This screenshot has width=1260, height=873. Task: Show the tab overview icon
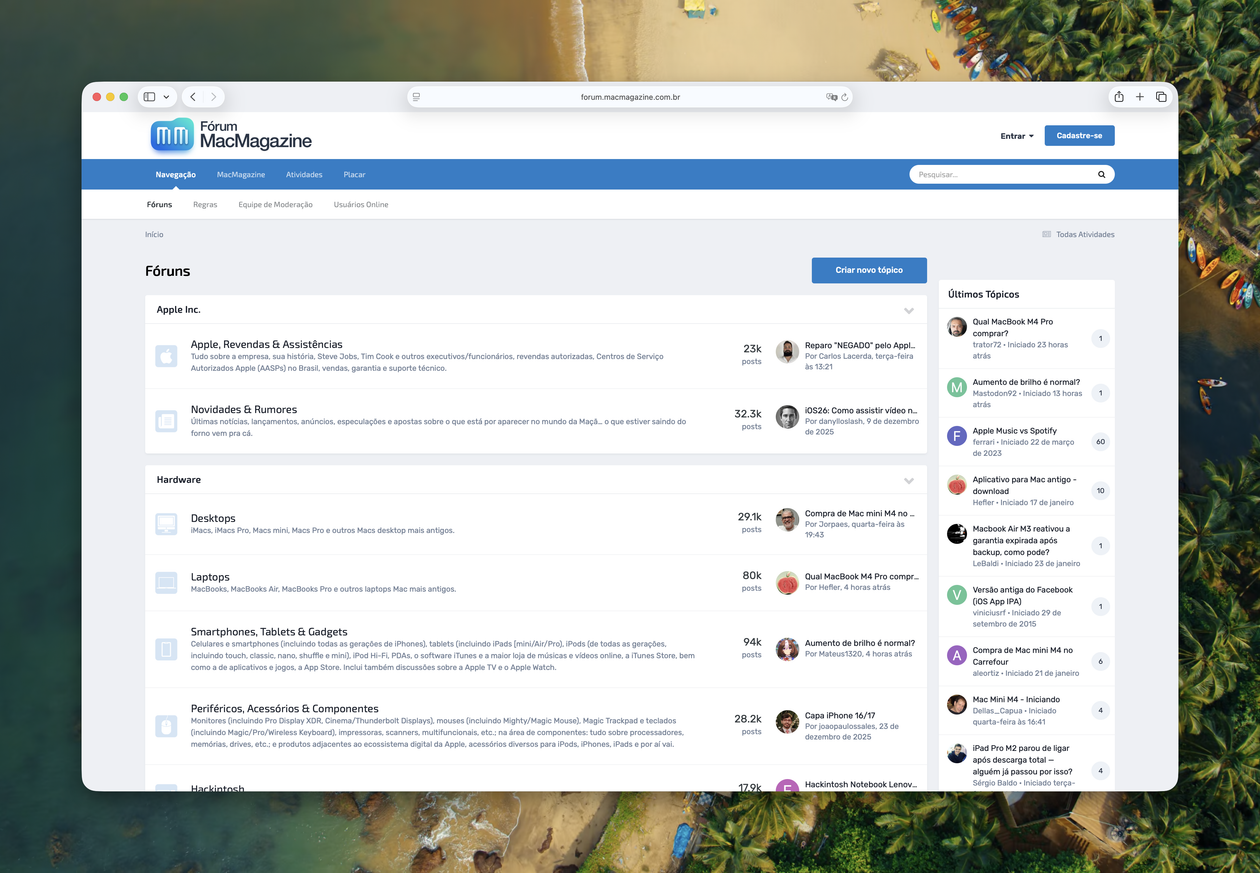tap(1161, 97)
